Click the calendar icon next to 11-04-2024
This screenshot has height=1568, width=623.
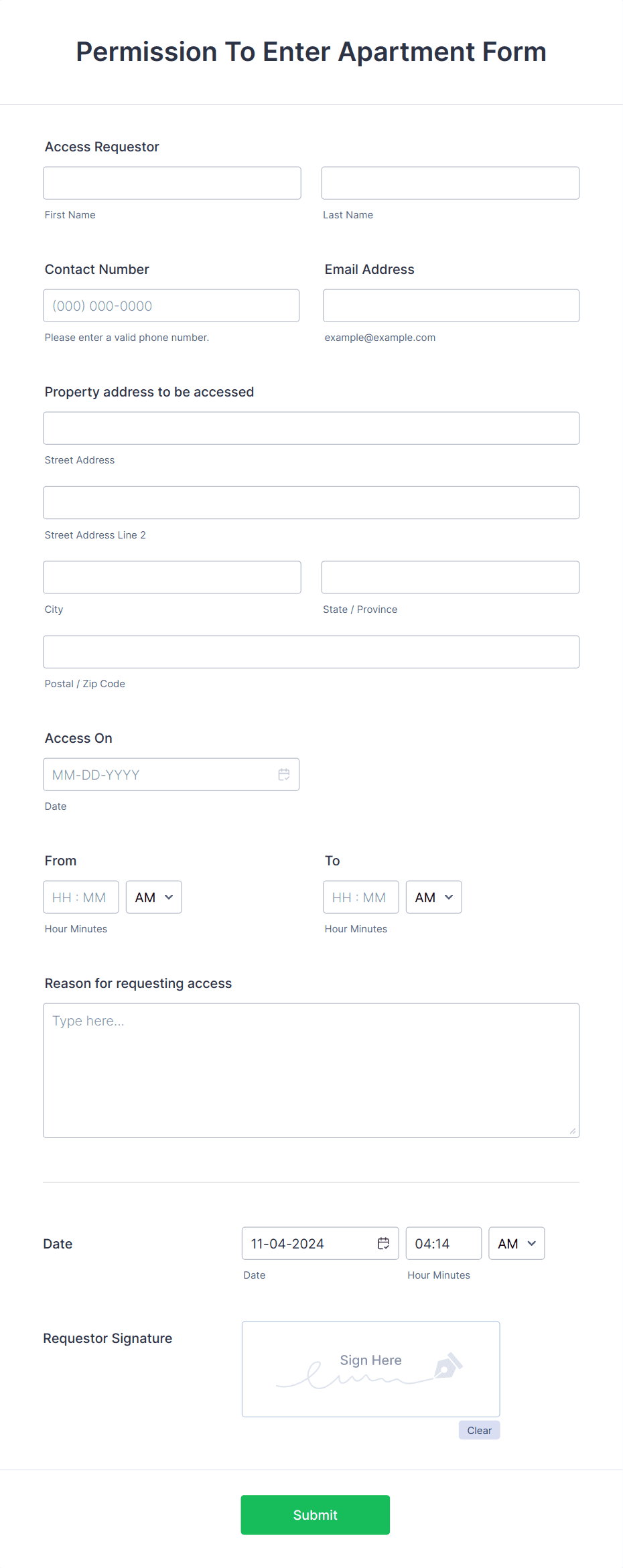(383, 1243)
